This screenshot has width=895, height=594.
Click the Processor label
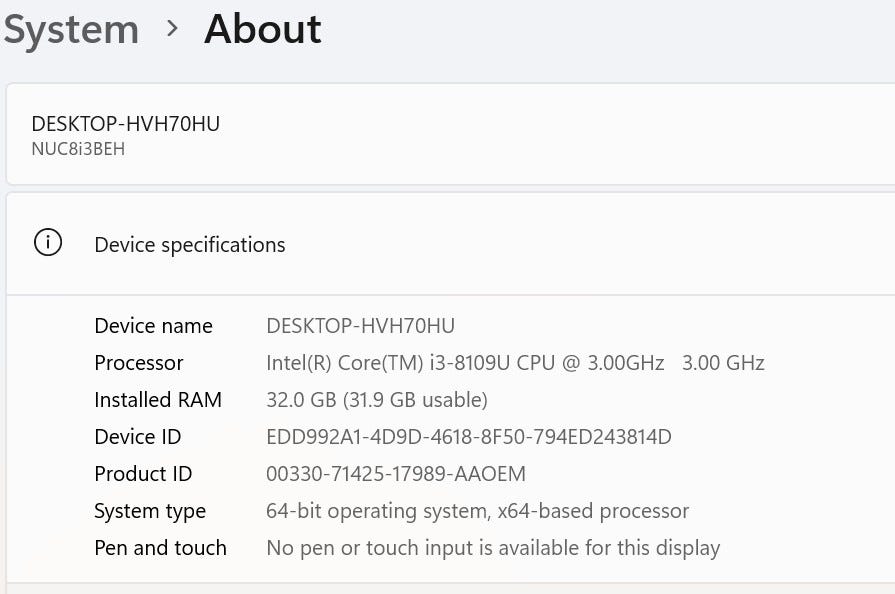(139, 363)
